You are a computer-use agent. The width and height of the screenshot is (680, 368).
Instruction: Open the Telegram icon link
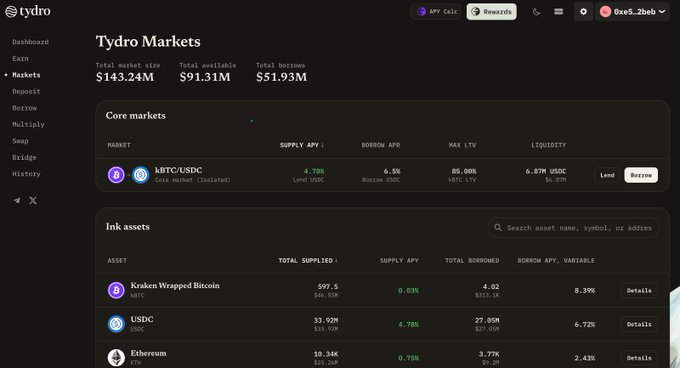point(17,200)
